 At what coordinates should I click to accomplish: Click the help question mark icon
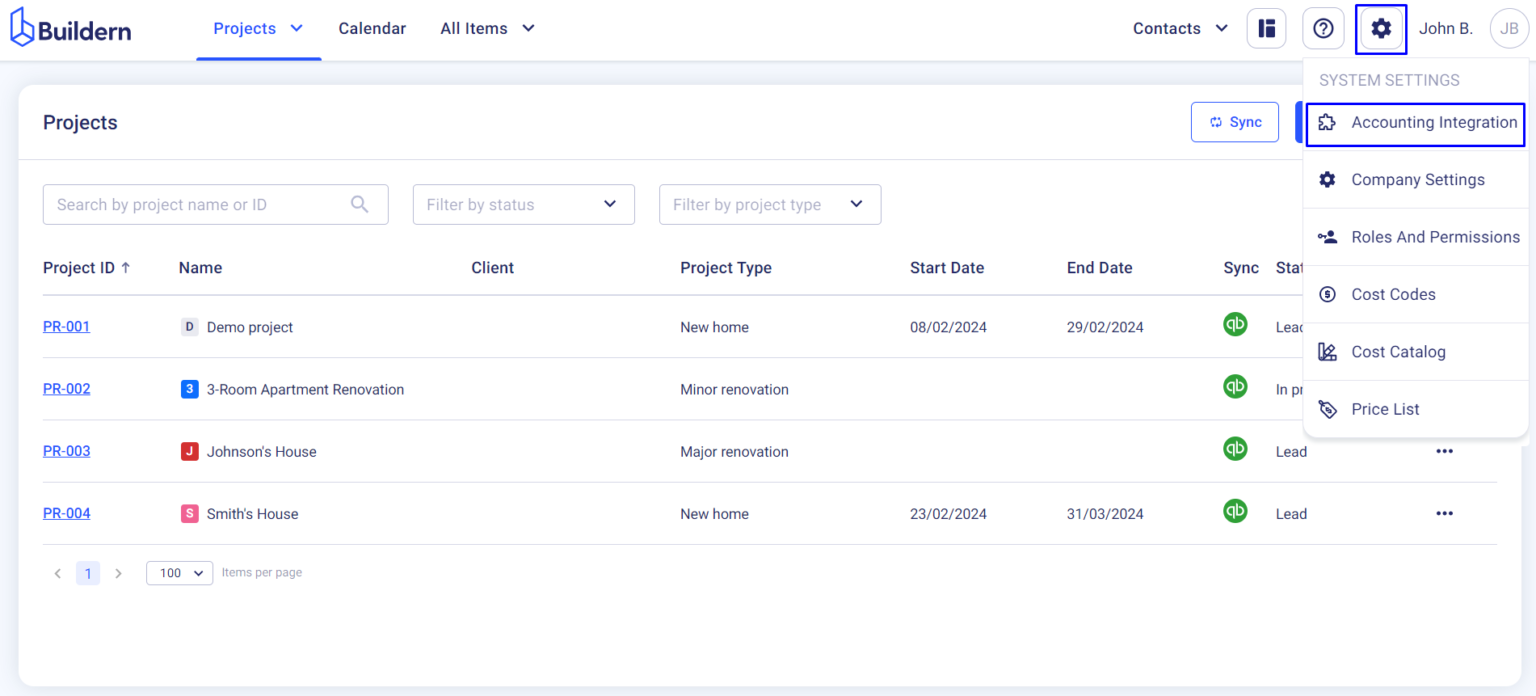tap(1323, 28)
